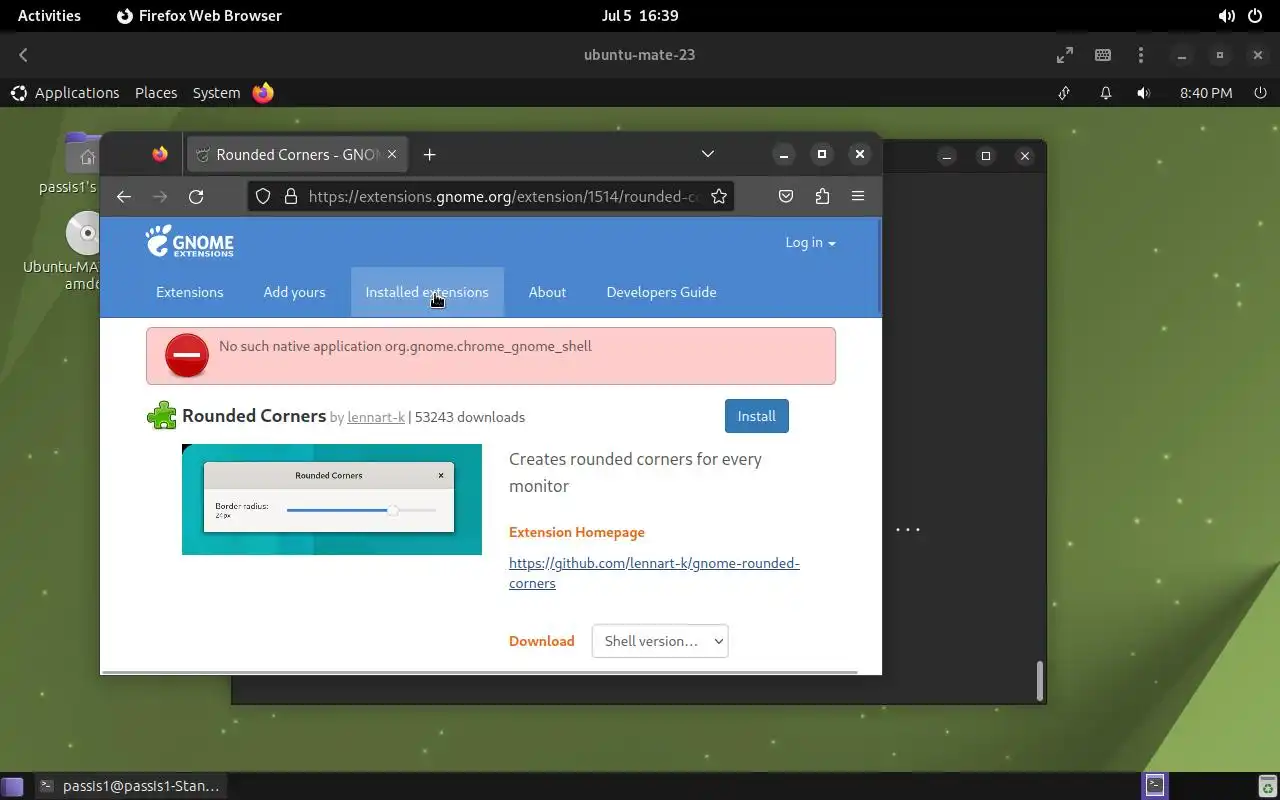Close the Rounded Corners tab
Screen dimensions: 1280x800
392,154
